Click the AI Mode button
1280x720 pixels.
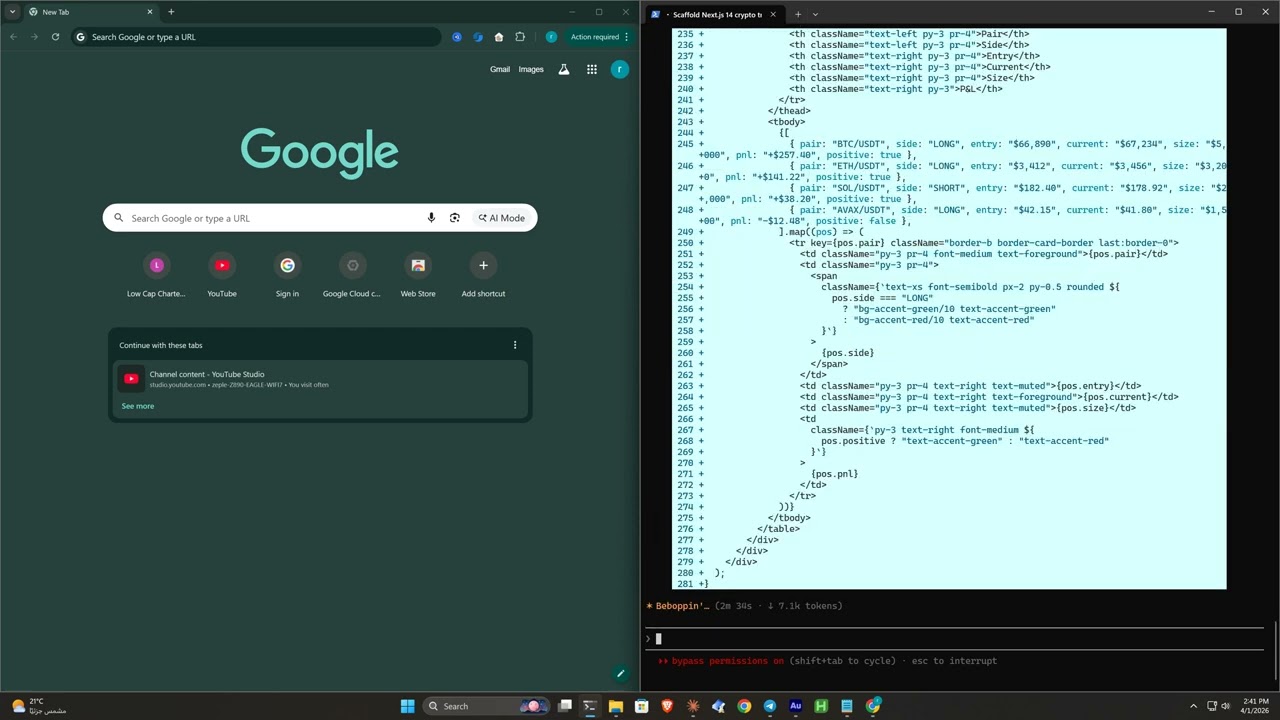coord(501,218)
